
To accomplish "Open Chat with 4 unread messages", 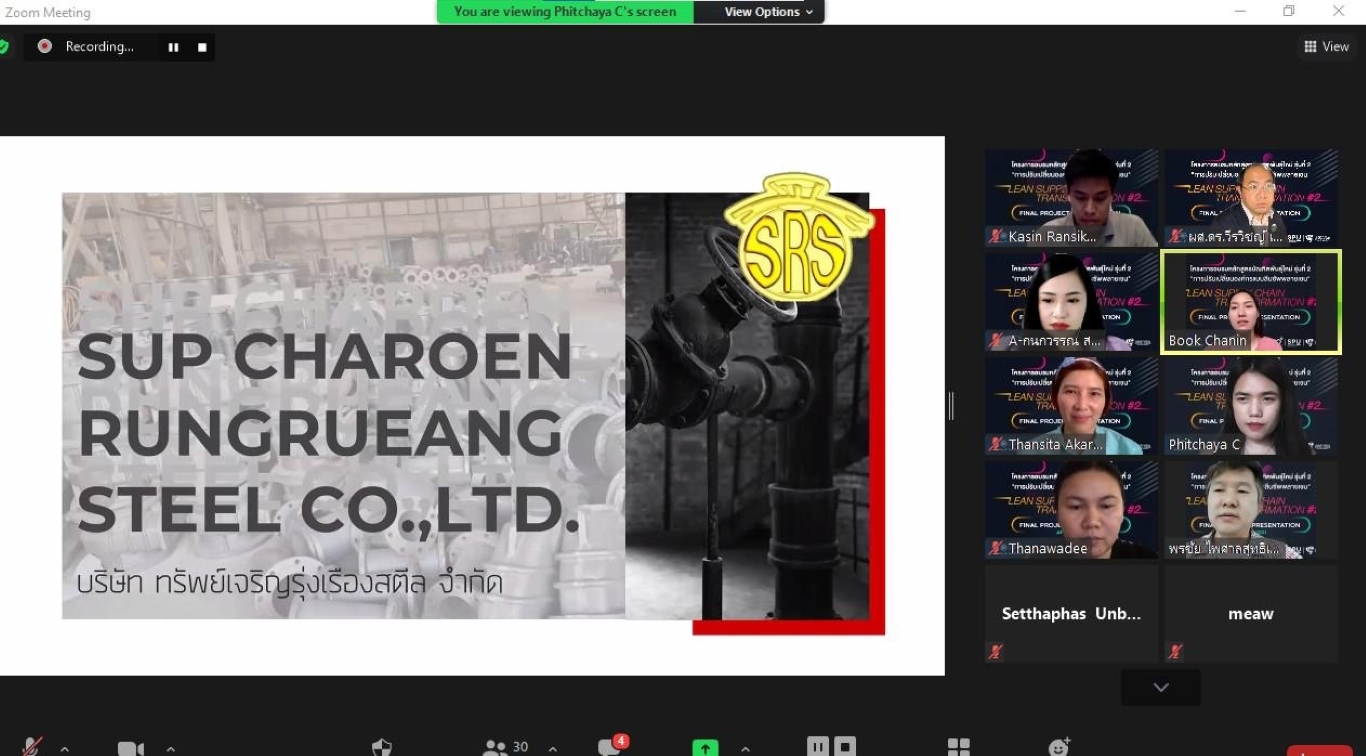I will pos(610,747).
